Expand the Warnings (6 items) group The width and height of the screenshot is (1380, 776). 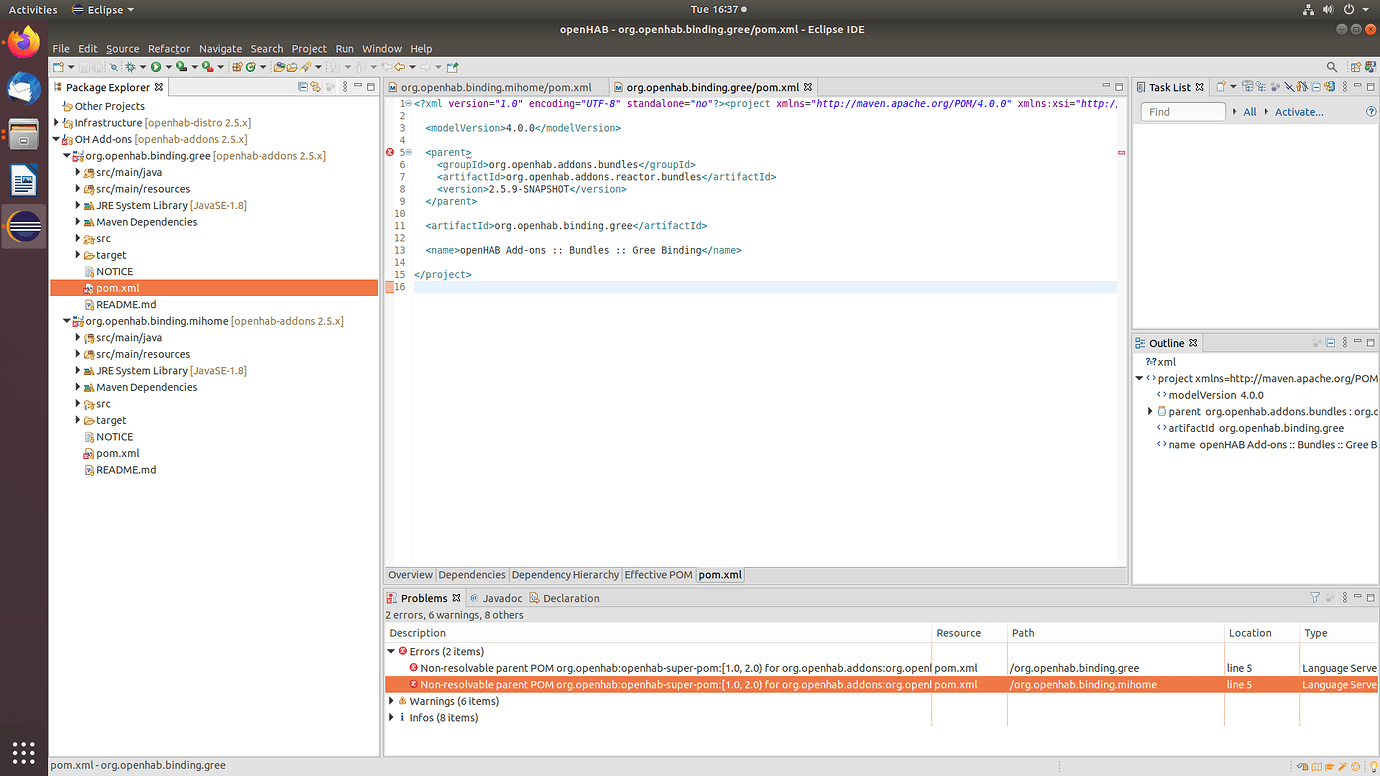(x=391, y=701)
